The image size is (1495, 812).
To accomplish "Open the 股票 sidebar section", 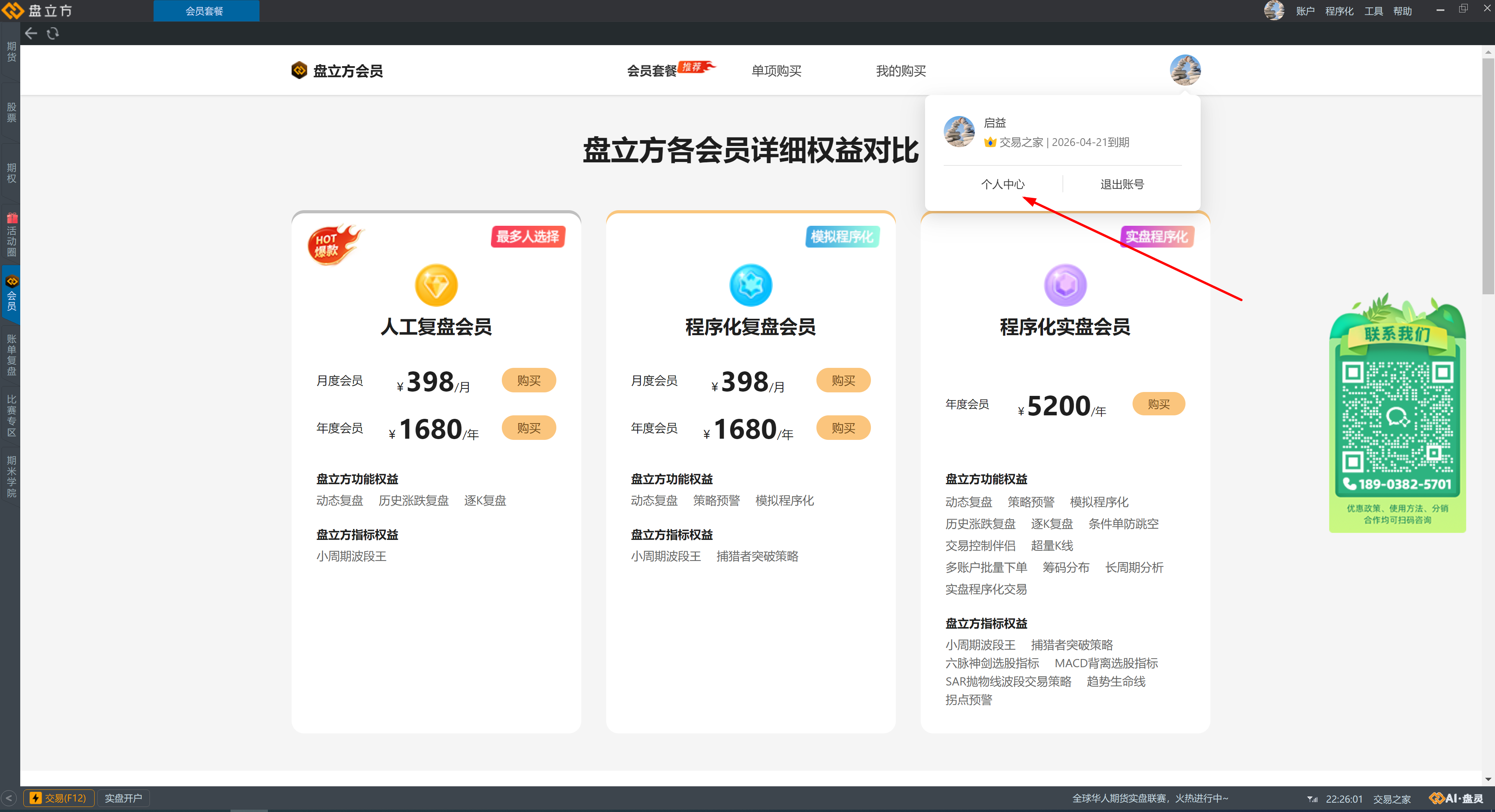I will click(x=11, y=112).
